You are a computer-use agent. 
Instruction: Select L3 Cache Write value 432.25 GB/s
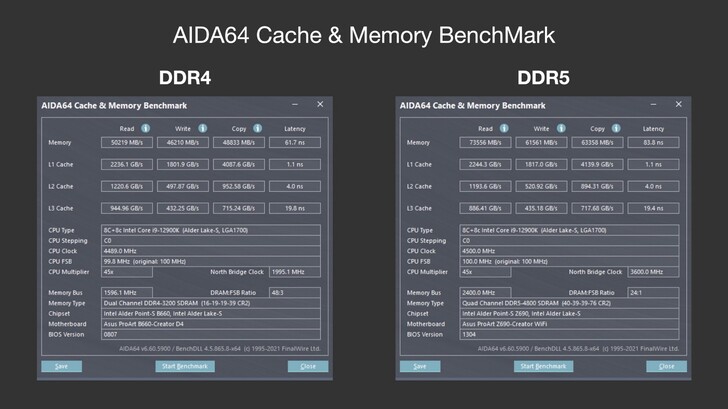point(183,208)
